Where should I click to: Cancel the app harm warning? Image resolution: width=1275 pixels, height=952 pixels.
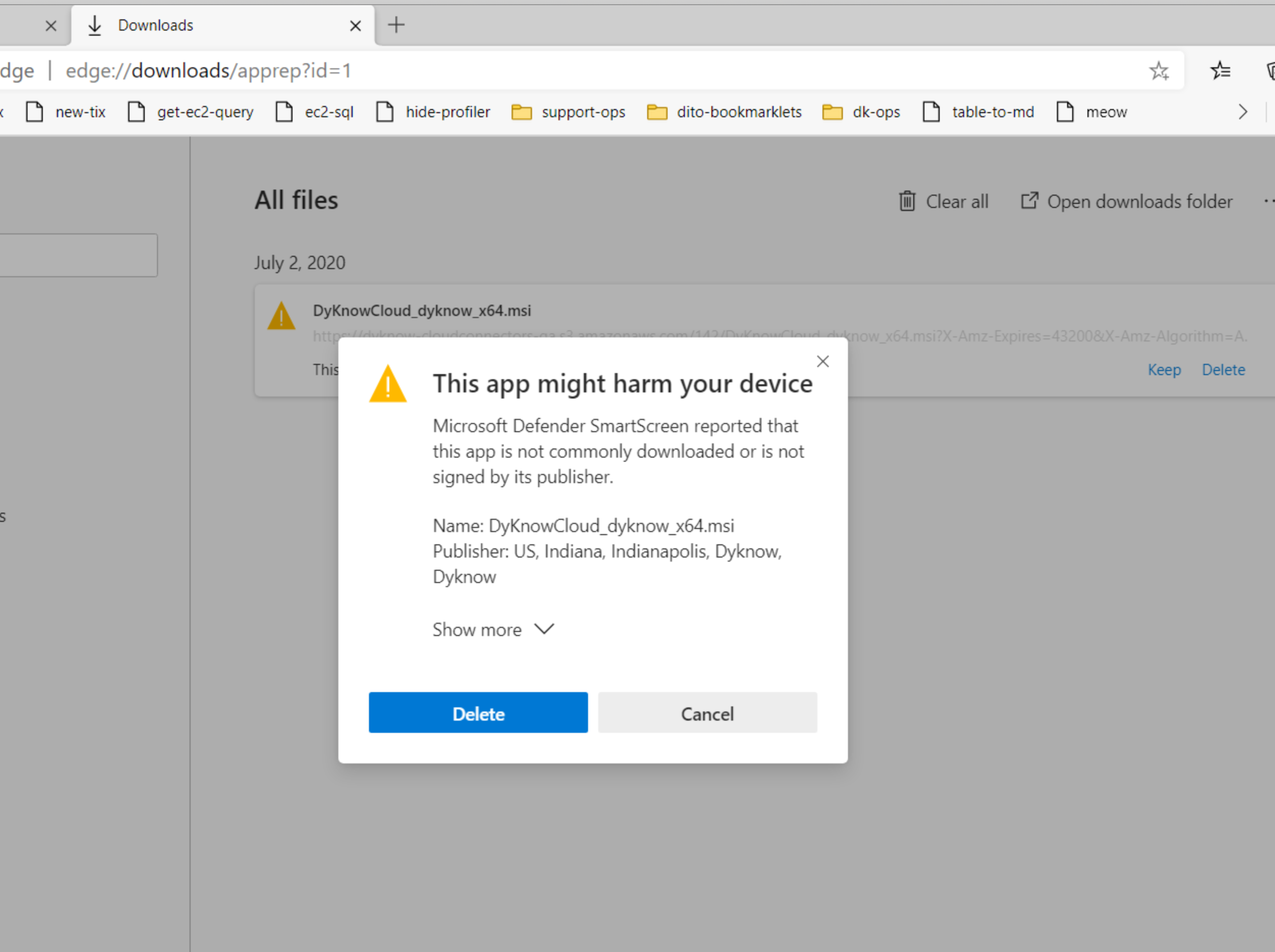click(x=707, y=713)
